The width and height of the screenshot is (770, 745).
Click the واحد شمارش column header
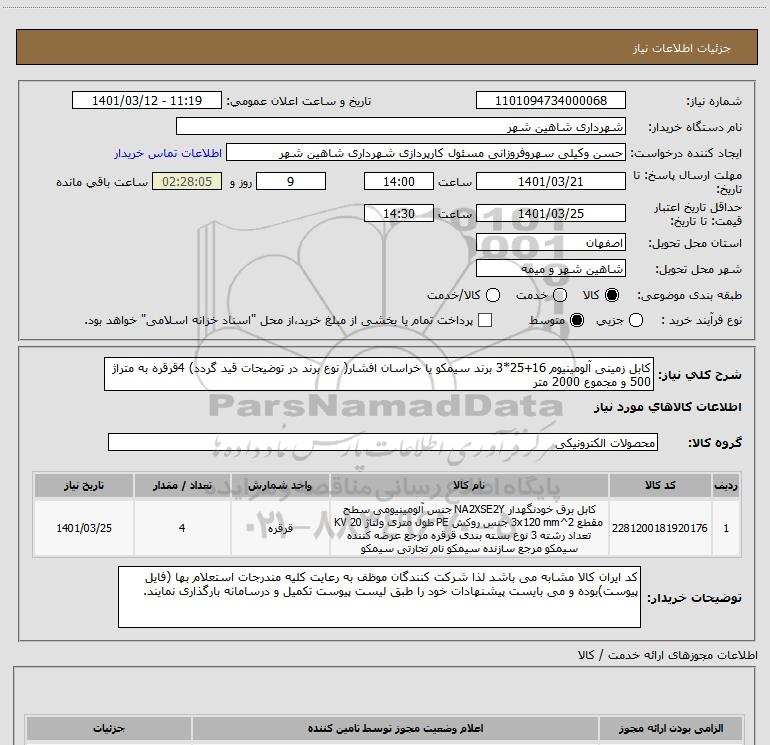[280, 485]
